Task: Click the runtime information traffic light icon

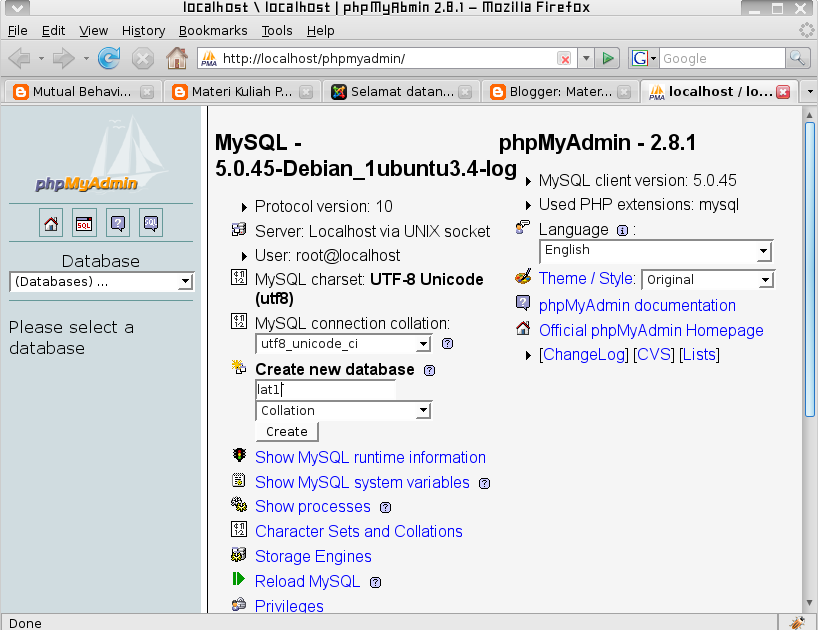Action: tap(239, 455)
